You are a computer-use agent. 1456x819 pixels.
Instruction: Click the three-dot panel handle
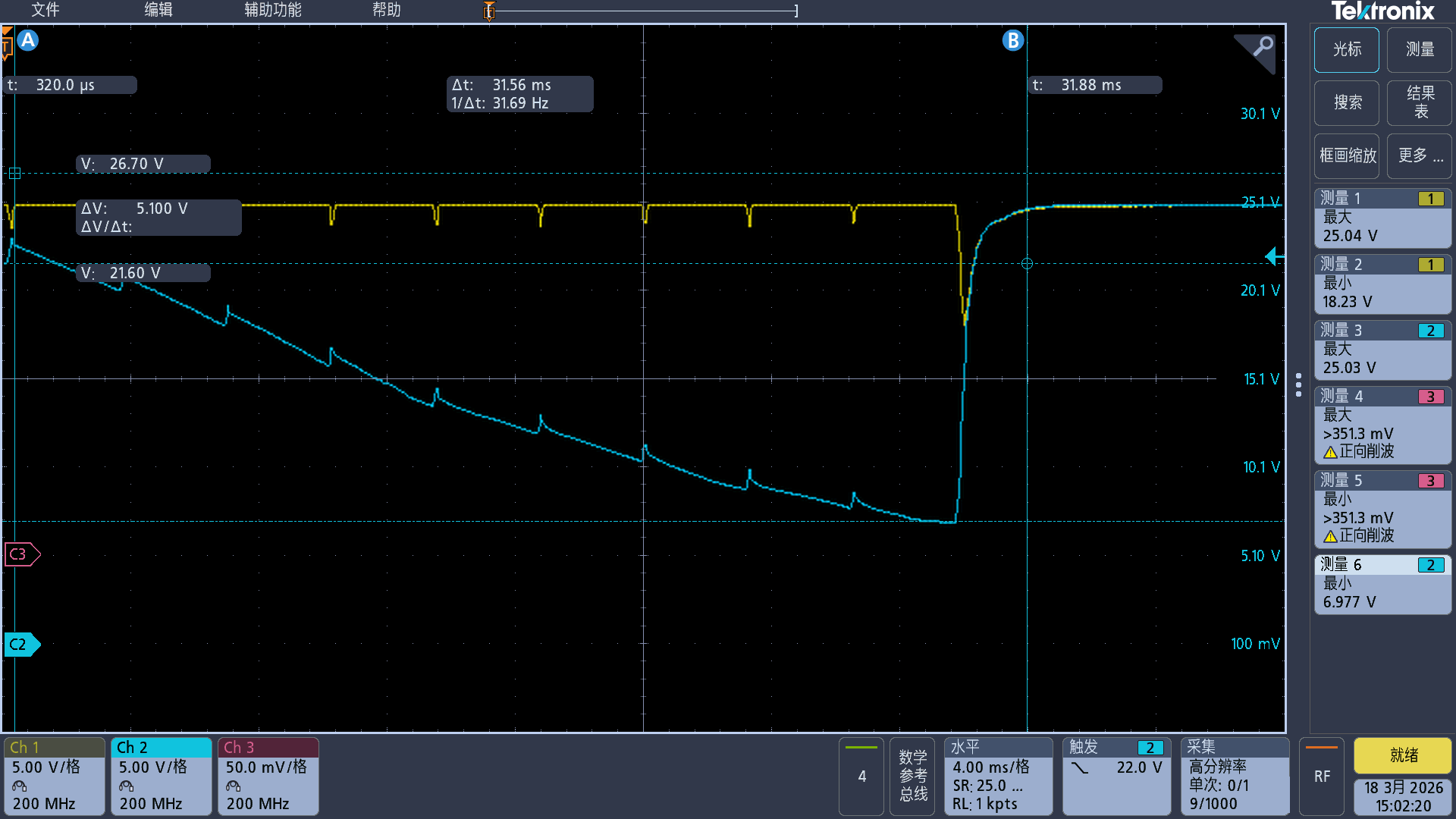1298,384
